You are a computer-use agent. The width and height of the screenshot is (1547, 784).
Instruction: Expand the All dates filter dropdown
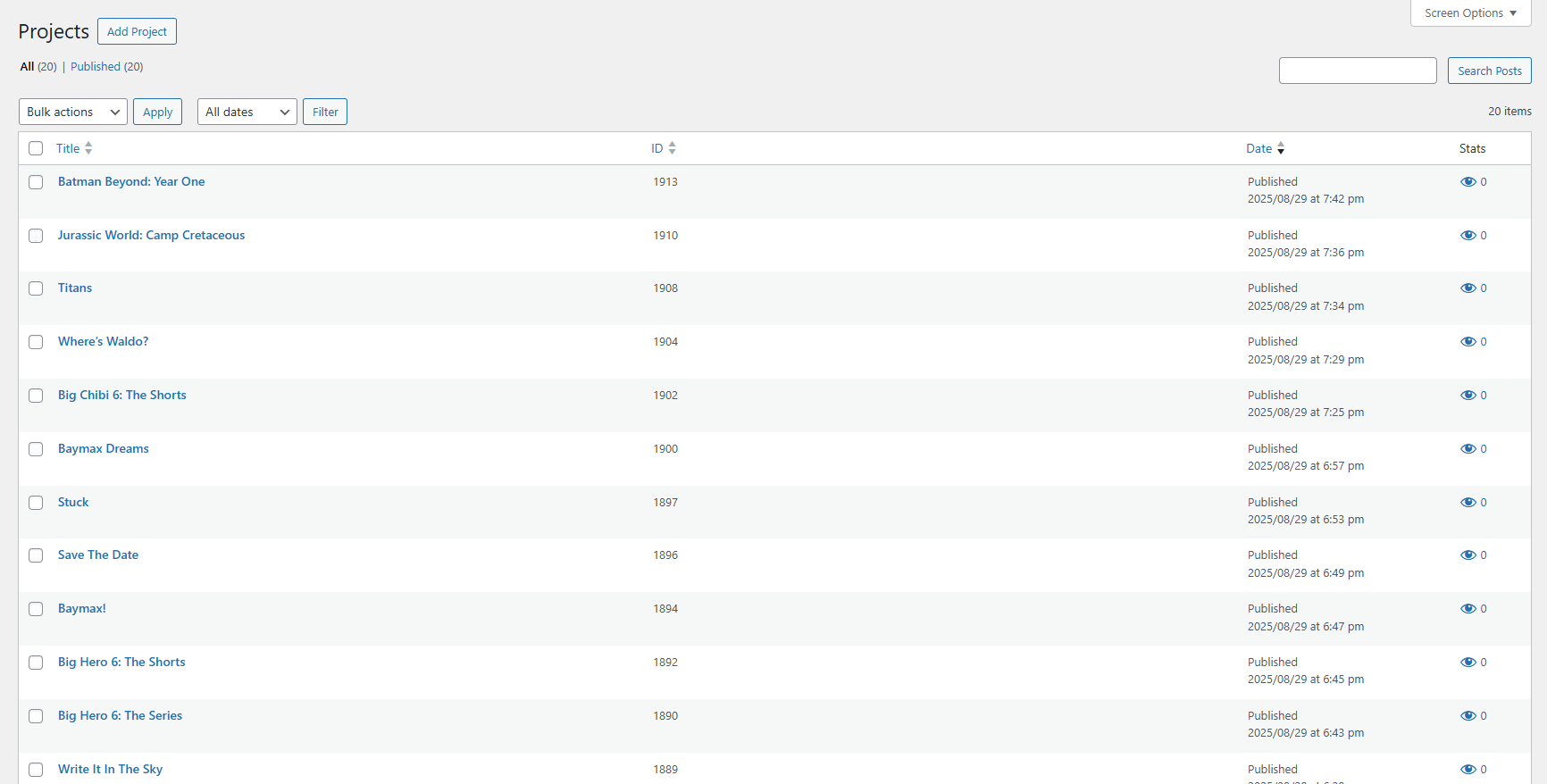247,112
